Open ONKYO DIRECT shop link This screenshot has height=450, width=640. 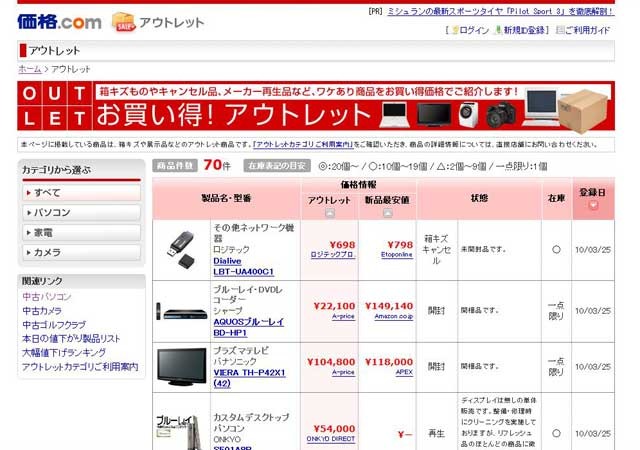331,439
